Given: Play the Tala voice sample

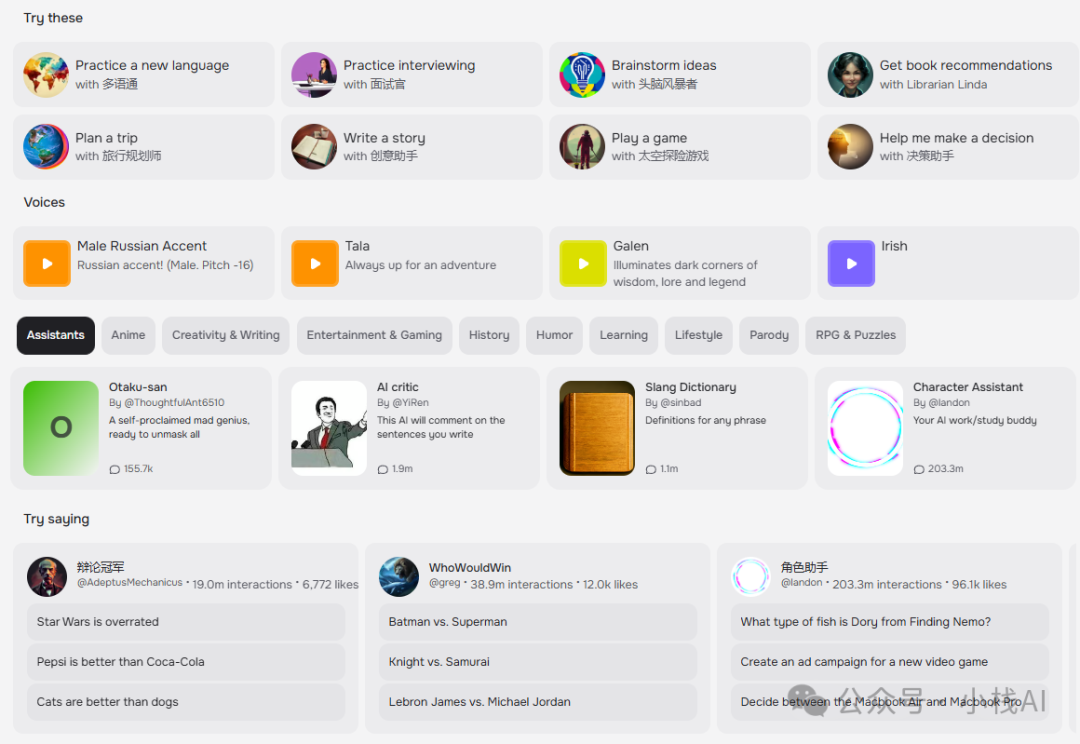Looking at the screenshot, I should (x=315, y=263).
